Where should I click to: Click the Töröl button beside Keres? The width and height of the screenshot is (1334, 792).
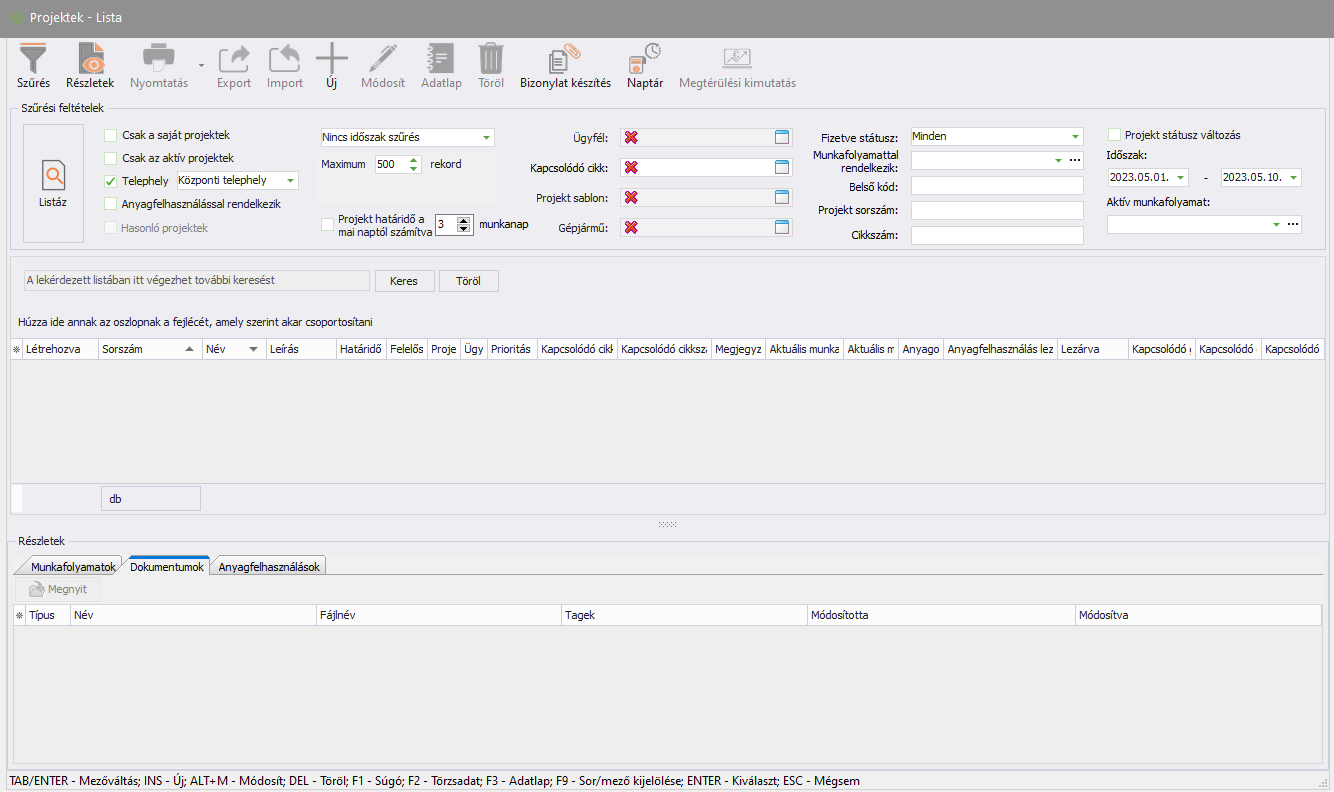point(468,281)
